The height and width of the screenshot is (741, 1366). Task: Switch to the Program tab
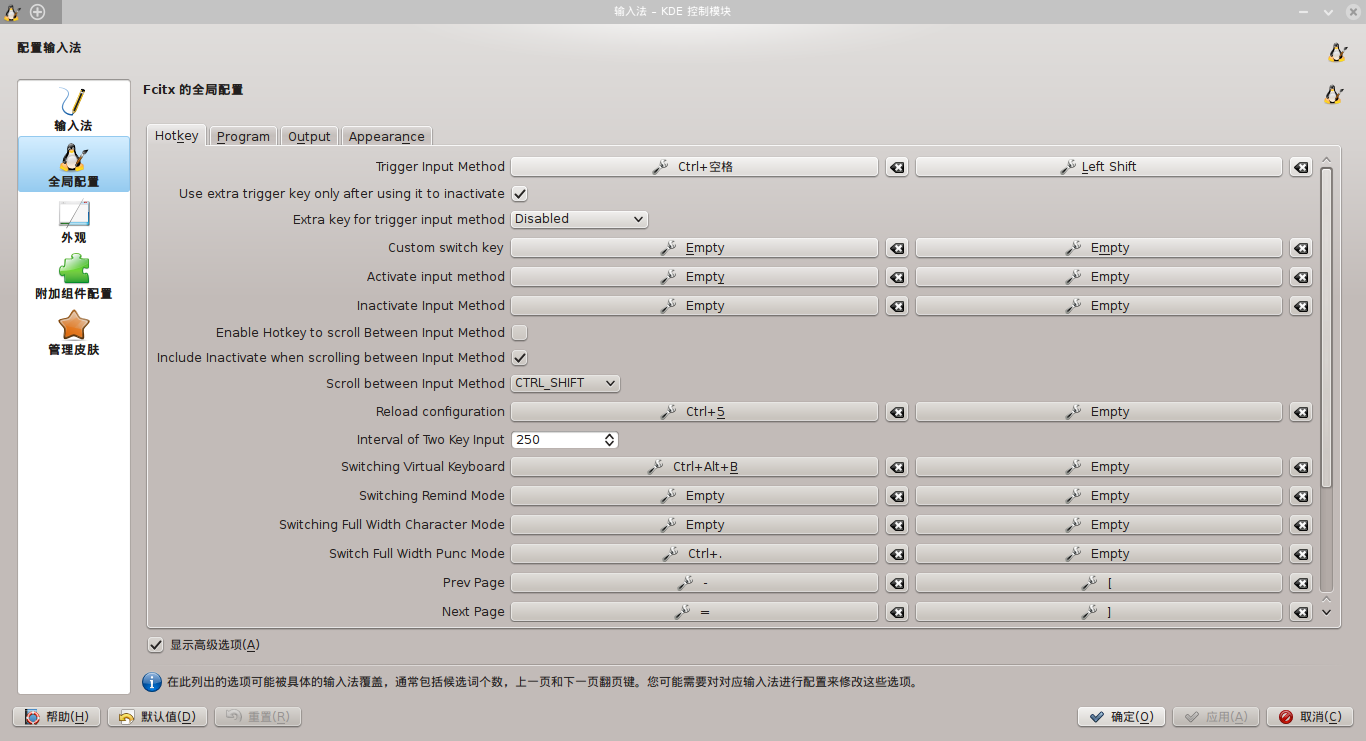(243, 136)
